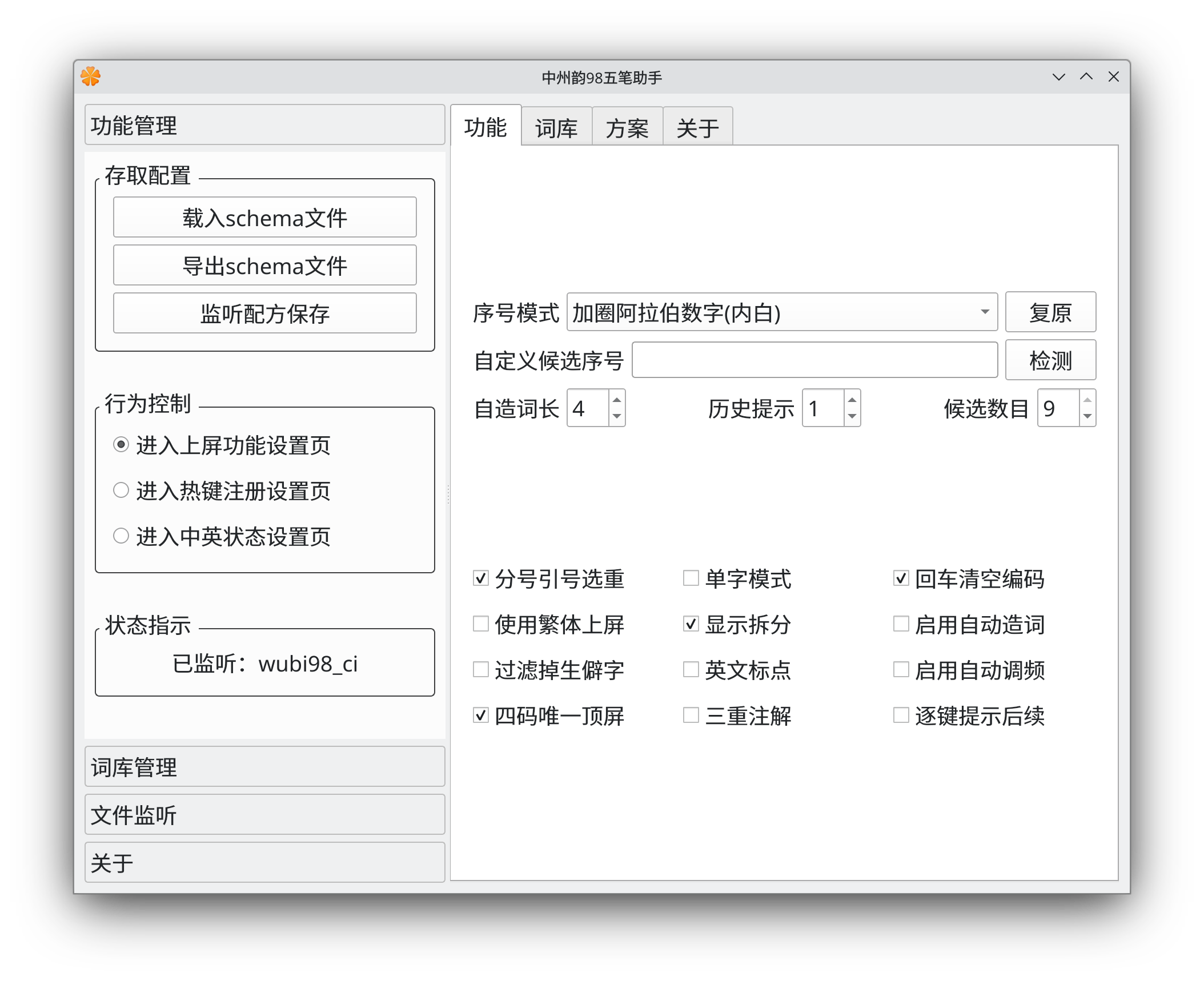Click the orange flower app icon
Viewport: 1204px width, 981px height.
coord(90,77)
